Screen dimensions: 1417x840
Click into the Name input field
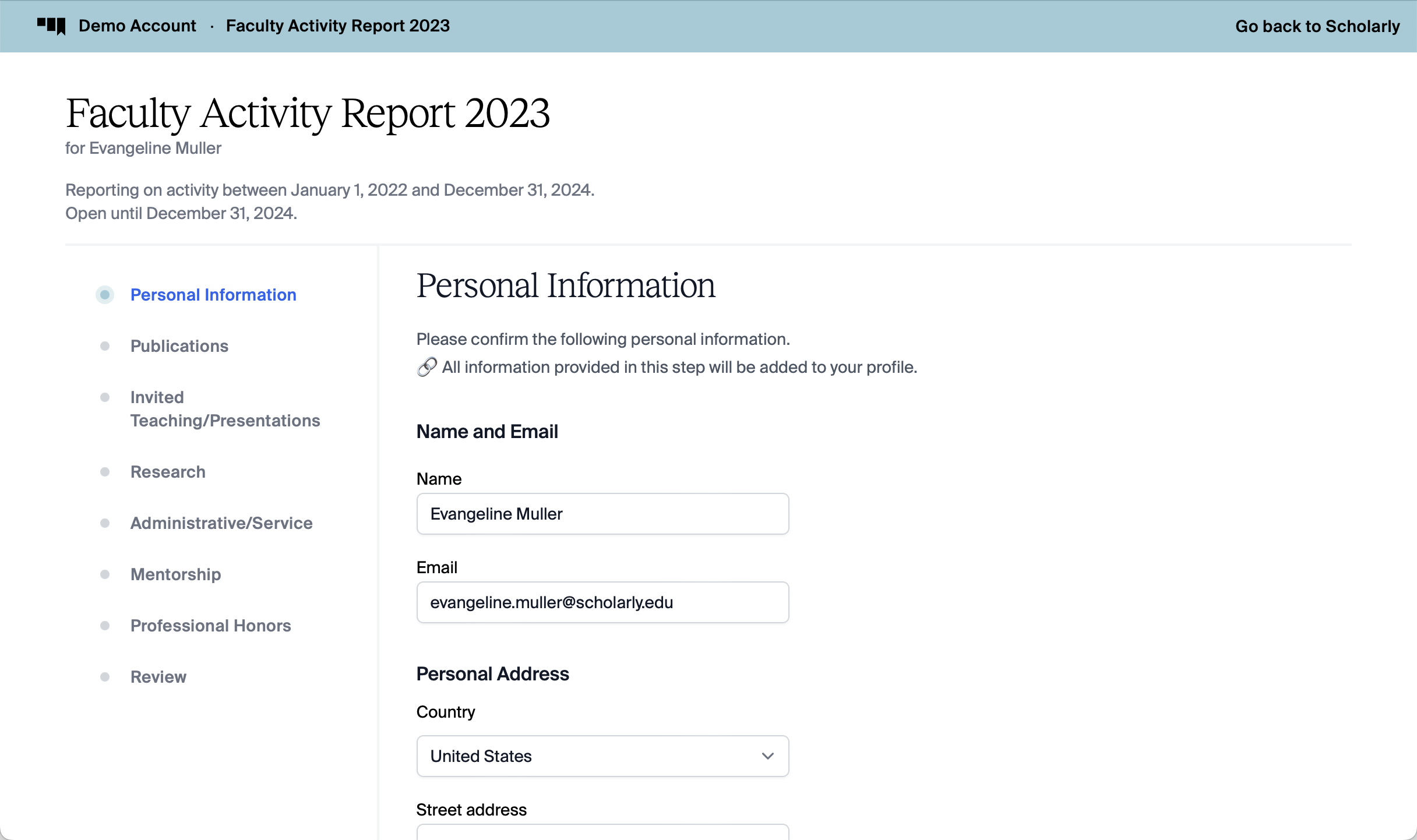point(602,514)
